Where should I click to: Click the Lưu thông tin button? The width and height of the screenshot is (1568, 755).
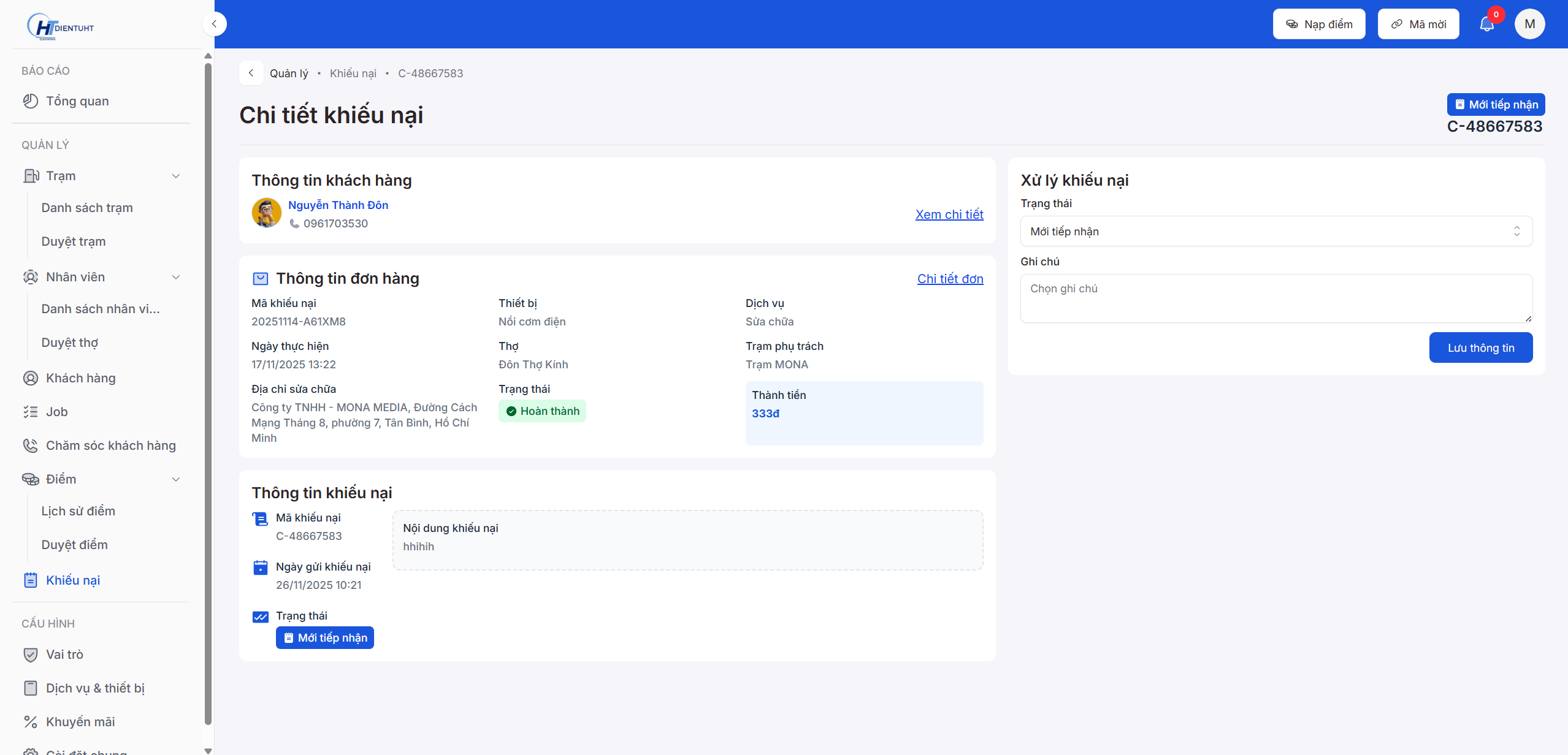[1480, 347]
